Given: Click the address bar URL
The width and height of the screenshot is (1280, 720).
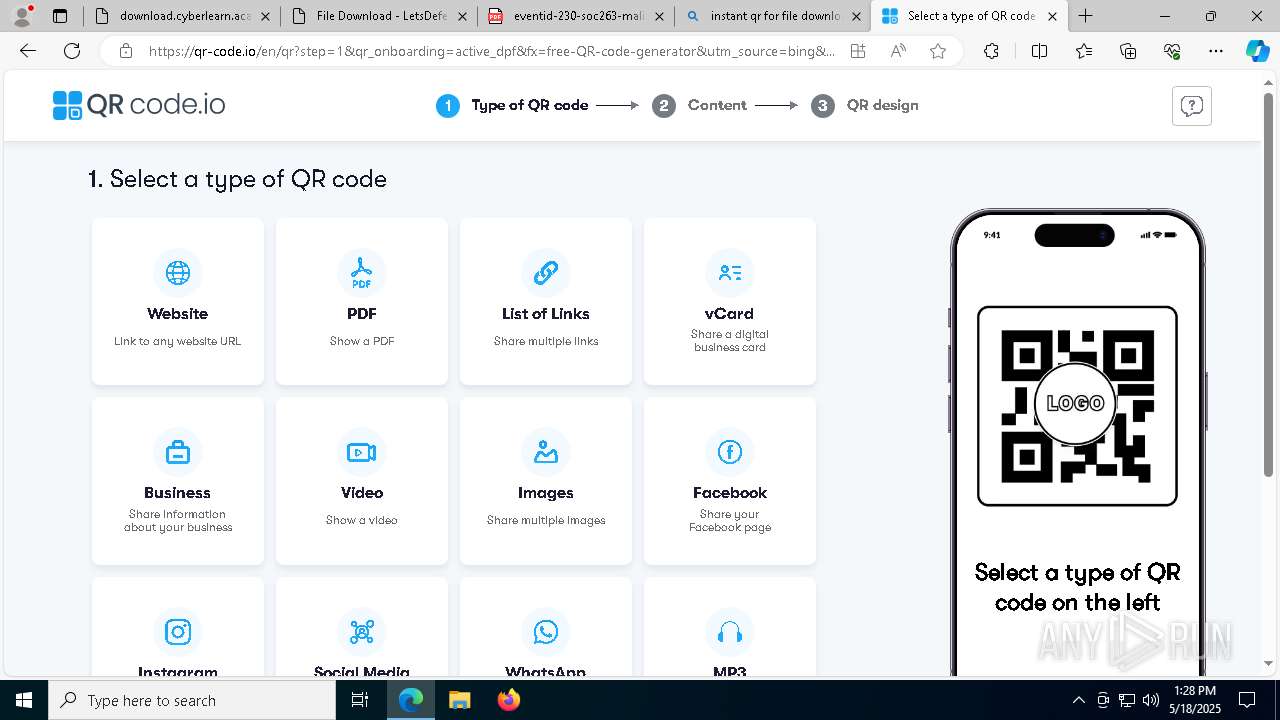Looking at the screenshot, I should click(x=491, y=51).
